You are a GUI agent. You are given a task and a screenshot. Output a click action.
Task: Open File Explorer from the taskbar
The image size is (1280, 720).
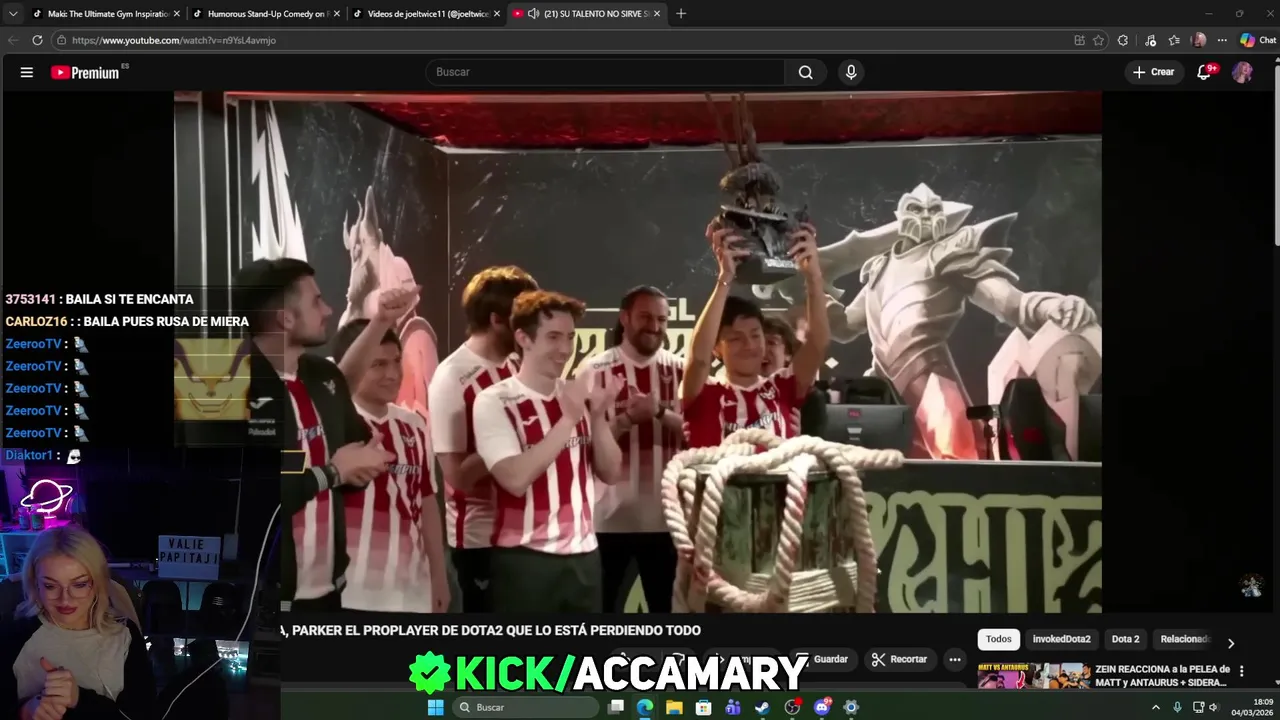click(x=674, y=707)
